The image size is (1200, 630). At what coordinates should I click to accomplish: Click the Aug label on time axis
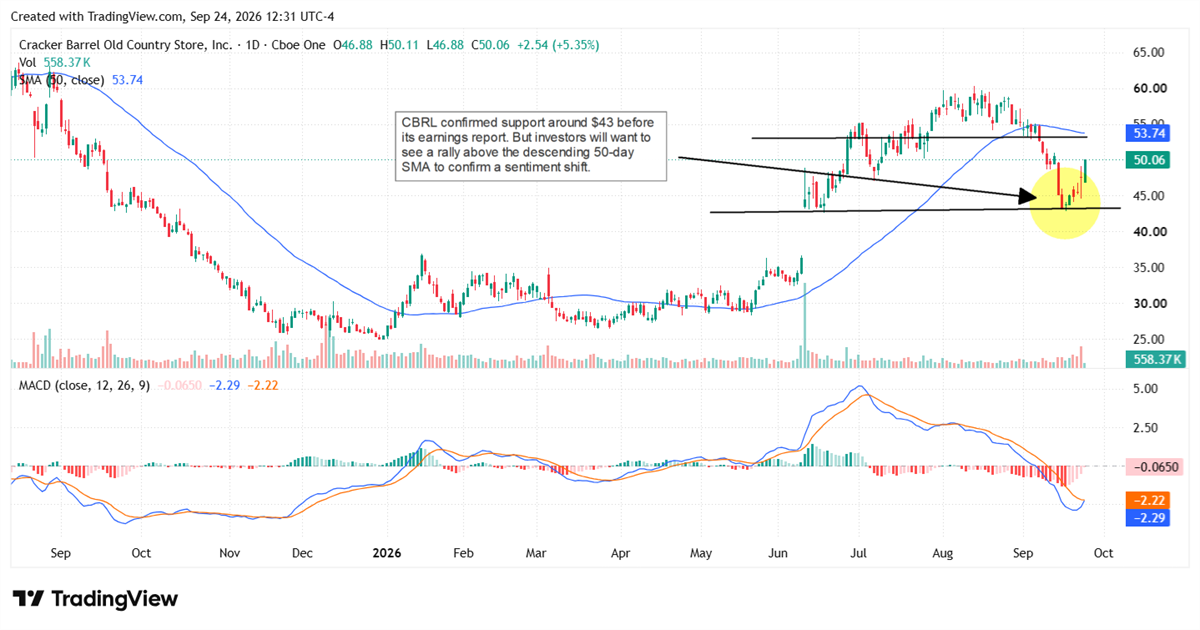pos(943,552)
